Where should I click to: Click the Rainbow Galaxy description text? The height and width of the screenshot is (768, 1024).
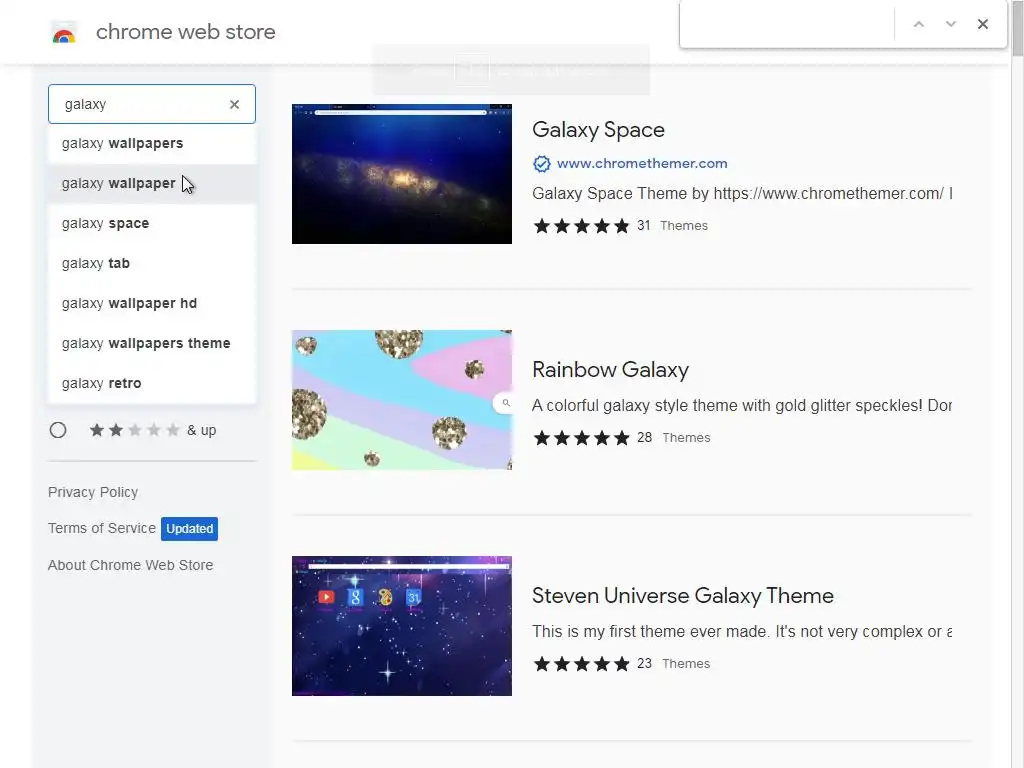click(x=742, y=406)
